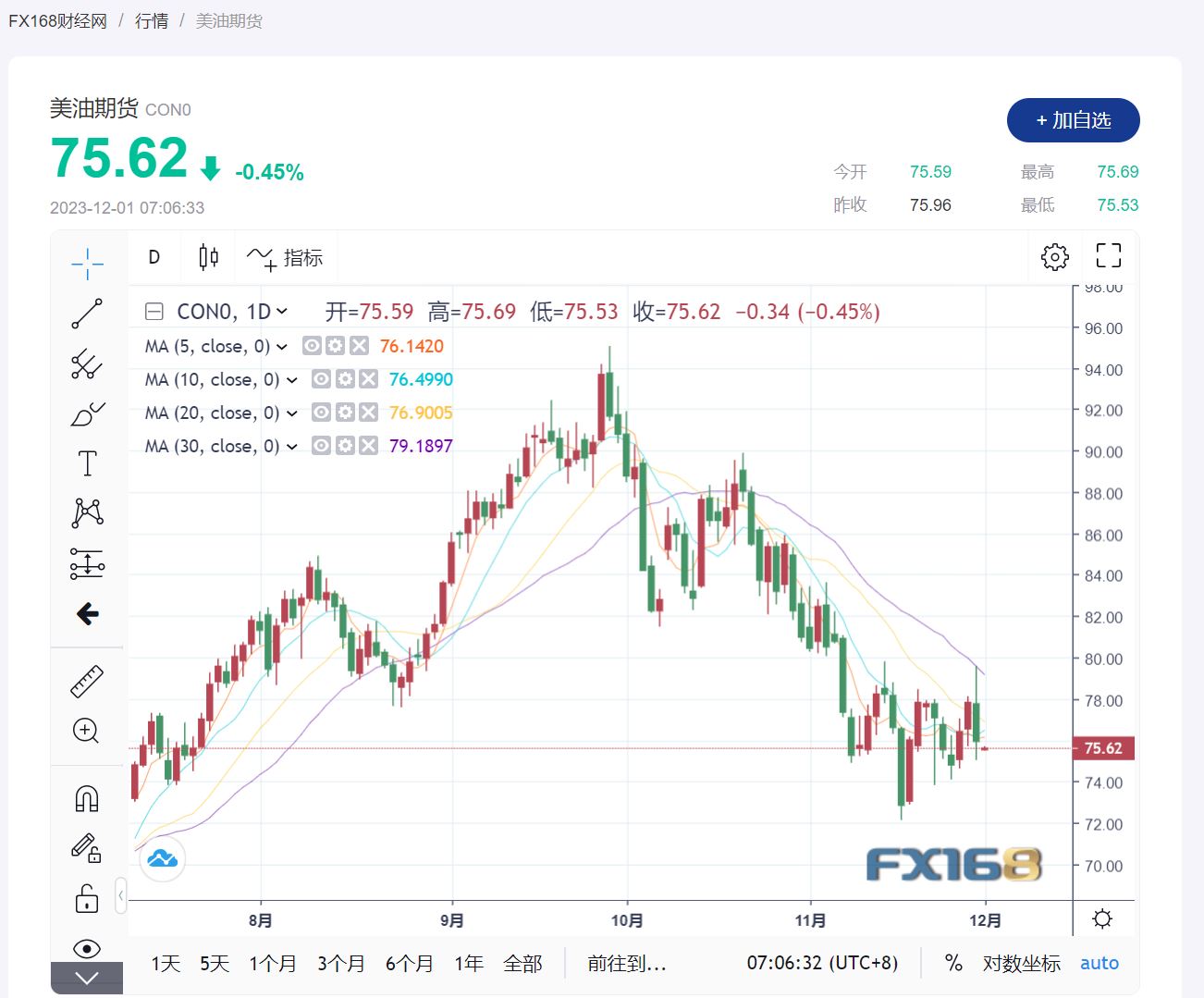Screen dimensions: 1204x998
Task: Select the trend line drawing tool
Action: 87,314
